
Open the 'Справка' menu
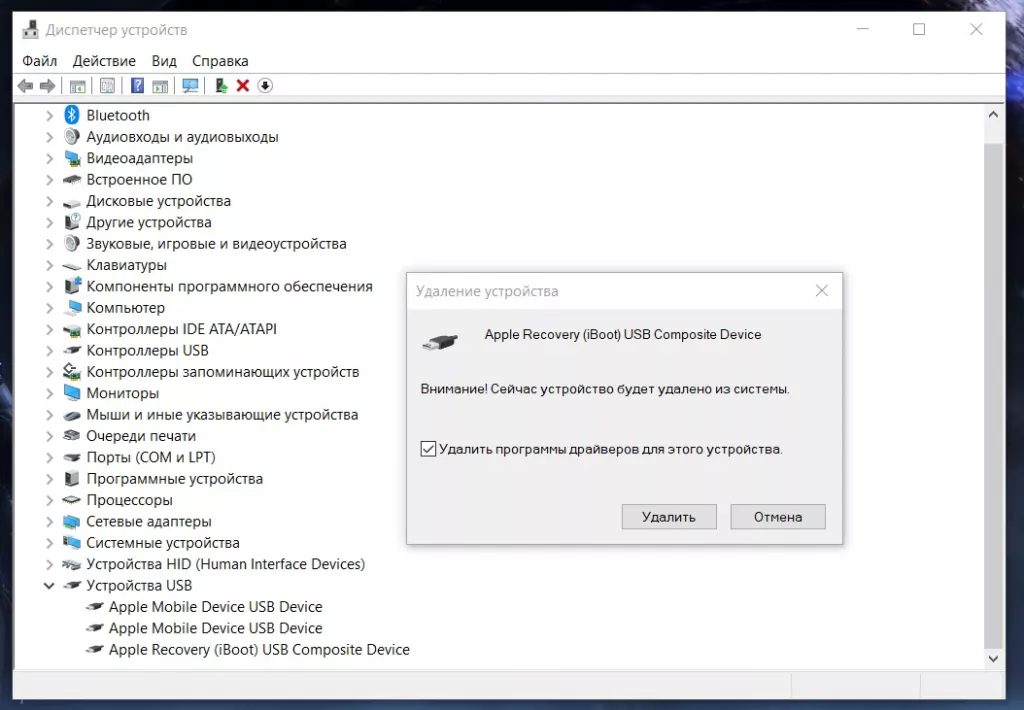coord(220,61)
